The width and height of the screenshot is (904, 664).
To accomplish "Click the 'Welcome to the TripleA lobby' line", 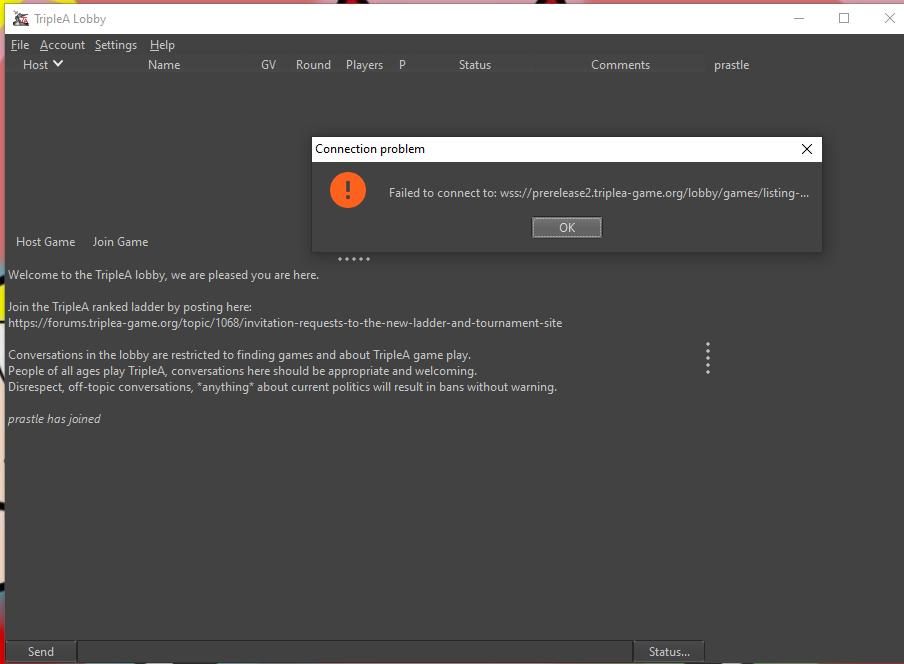I will coord(163,275).
